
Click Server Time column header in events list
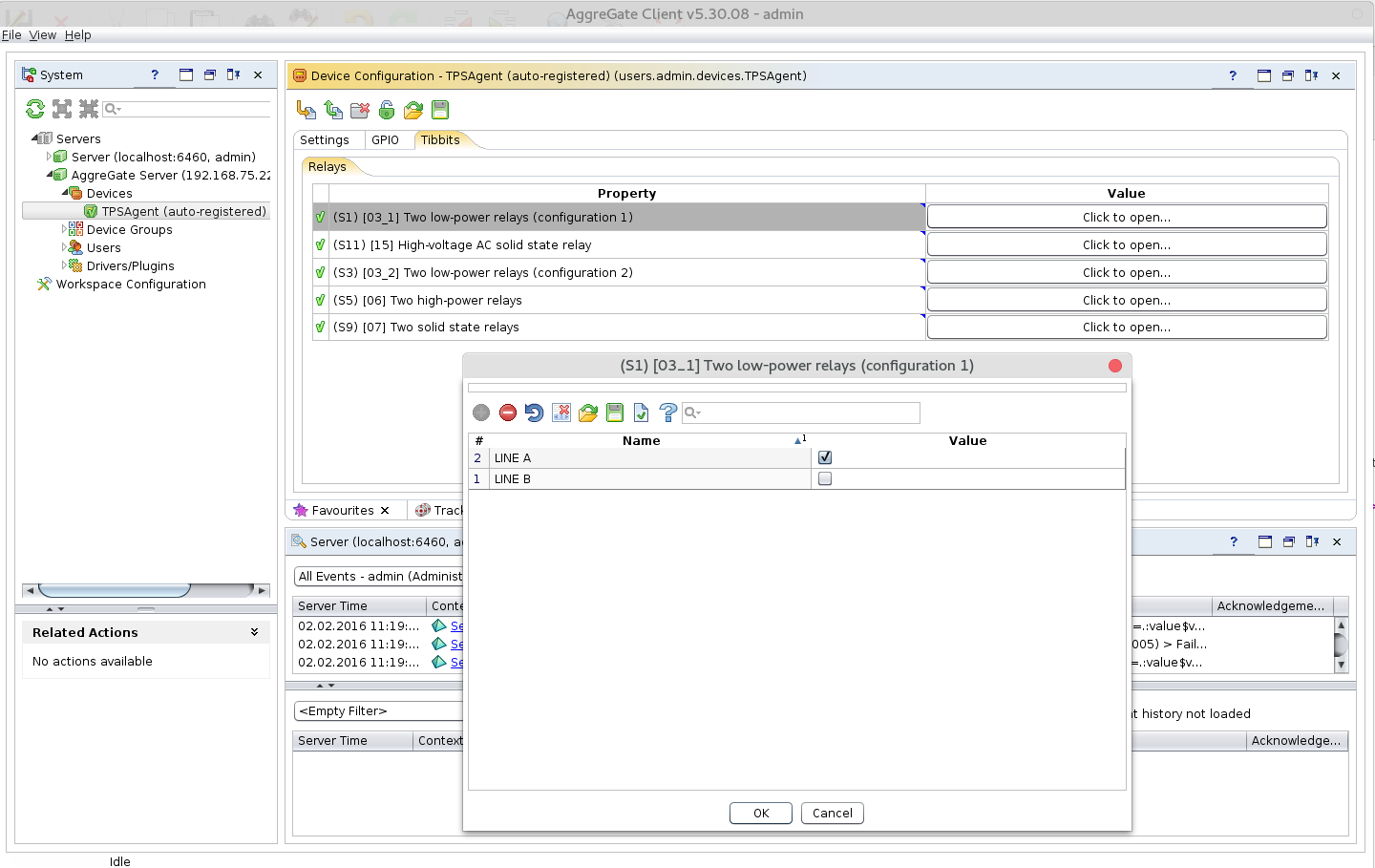(x=359, y=605)
